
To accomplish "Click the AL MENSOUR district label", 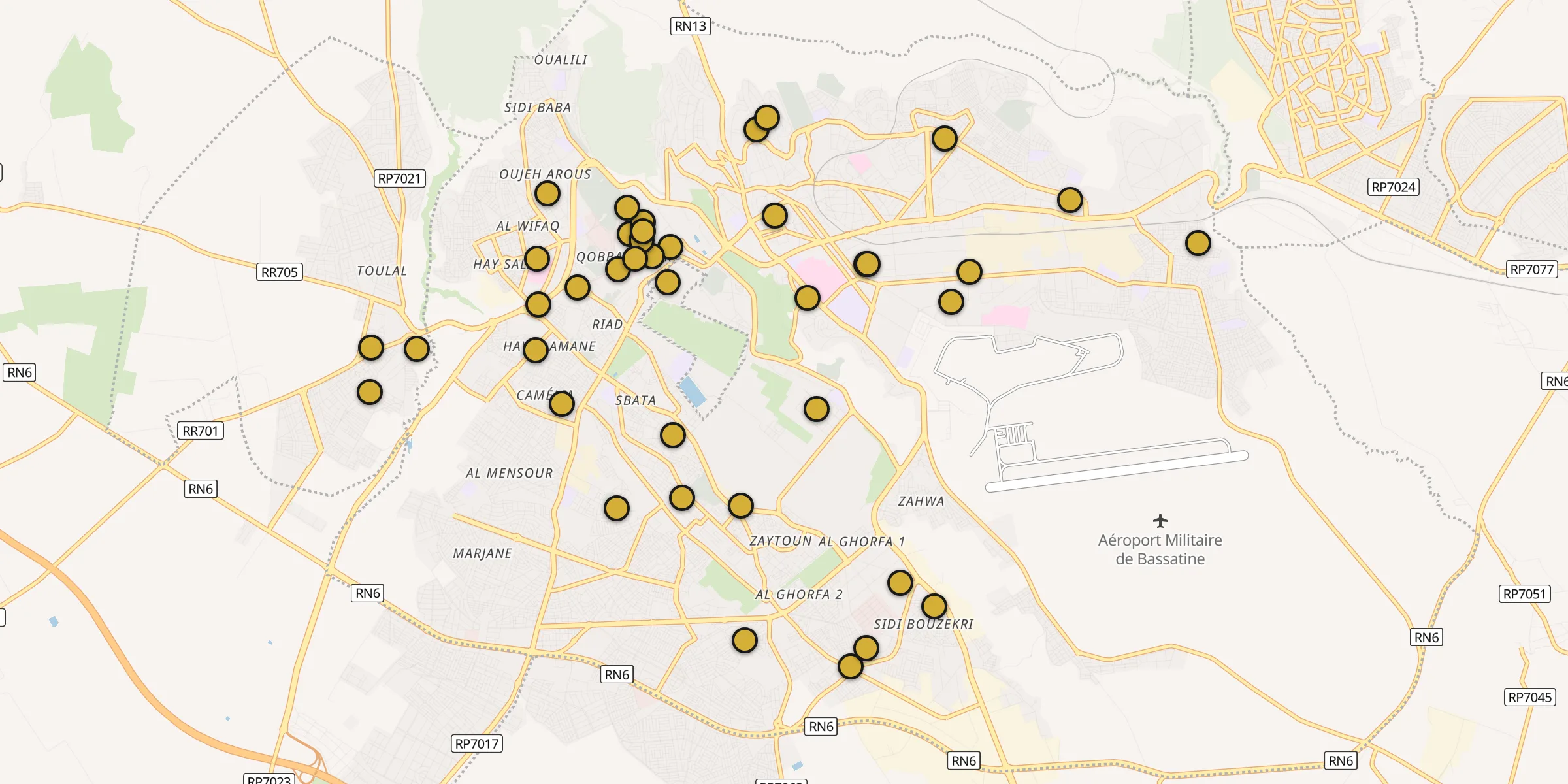I will click(x=509, y=473).
